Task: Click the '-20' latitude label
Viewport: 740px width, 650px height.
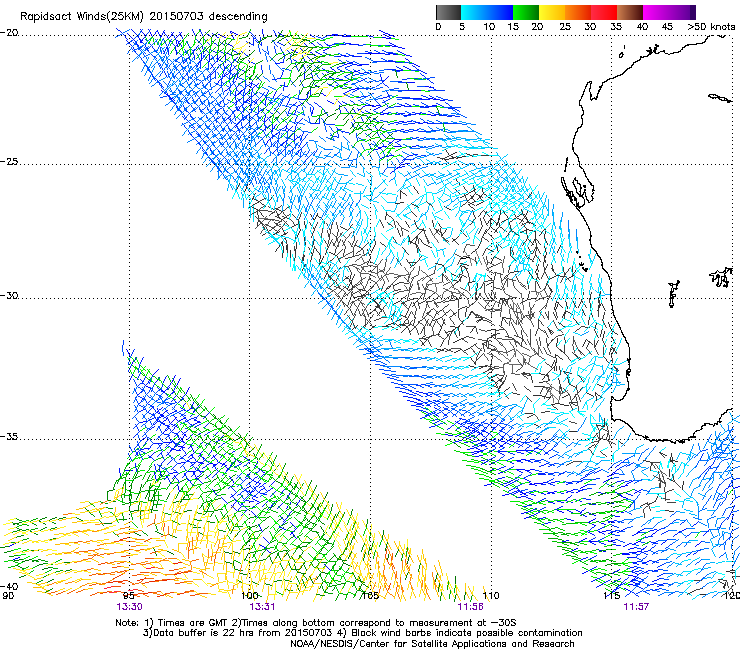Action: pyautogui.click(x=10, y=33)
